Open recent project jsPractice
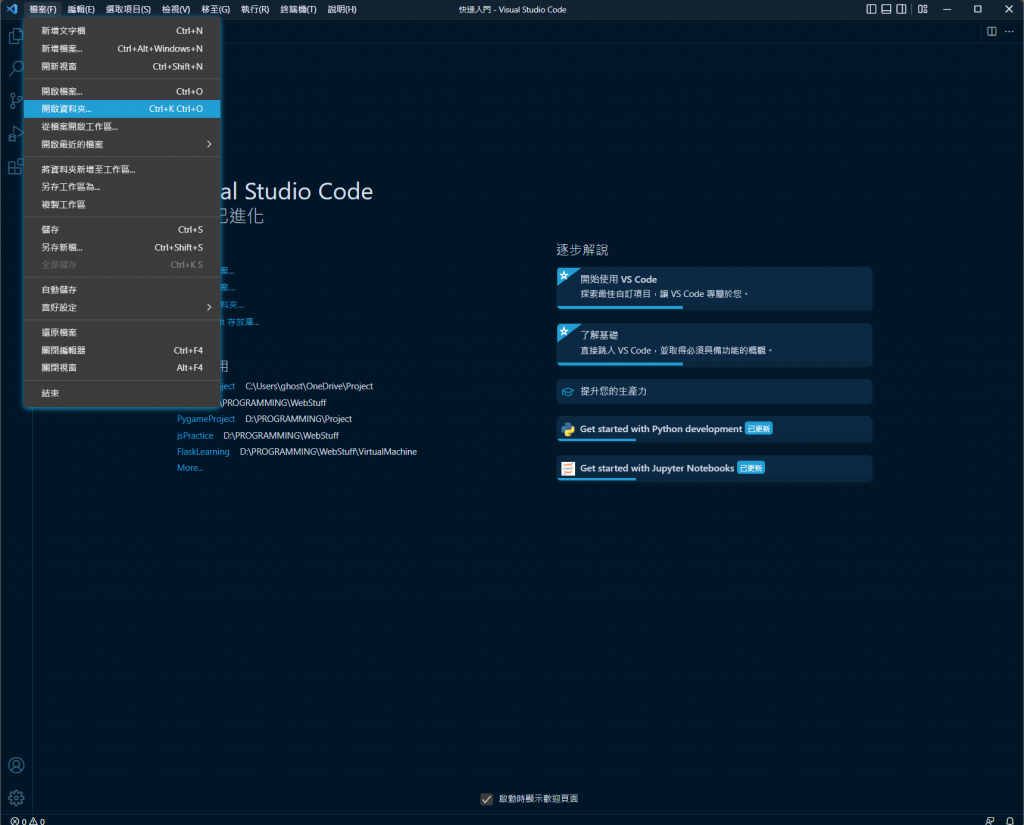The image size is (1024, 825). pyautogui.click(x=195, y=436)
